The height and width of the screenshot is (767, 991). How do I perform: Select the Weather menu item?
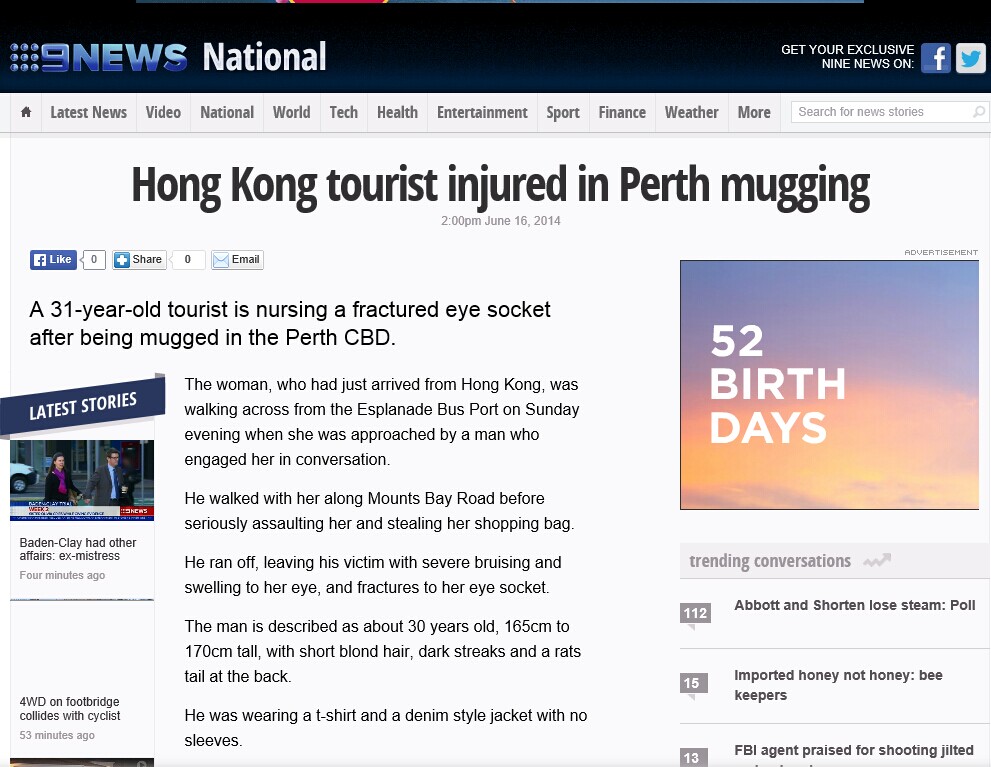pos(691,112)
